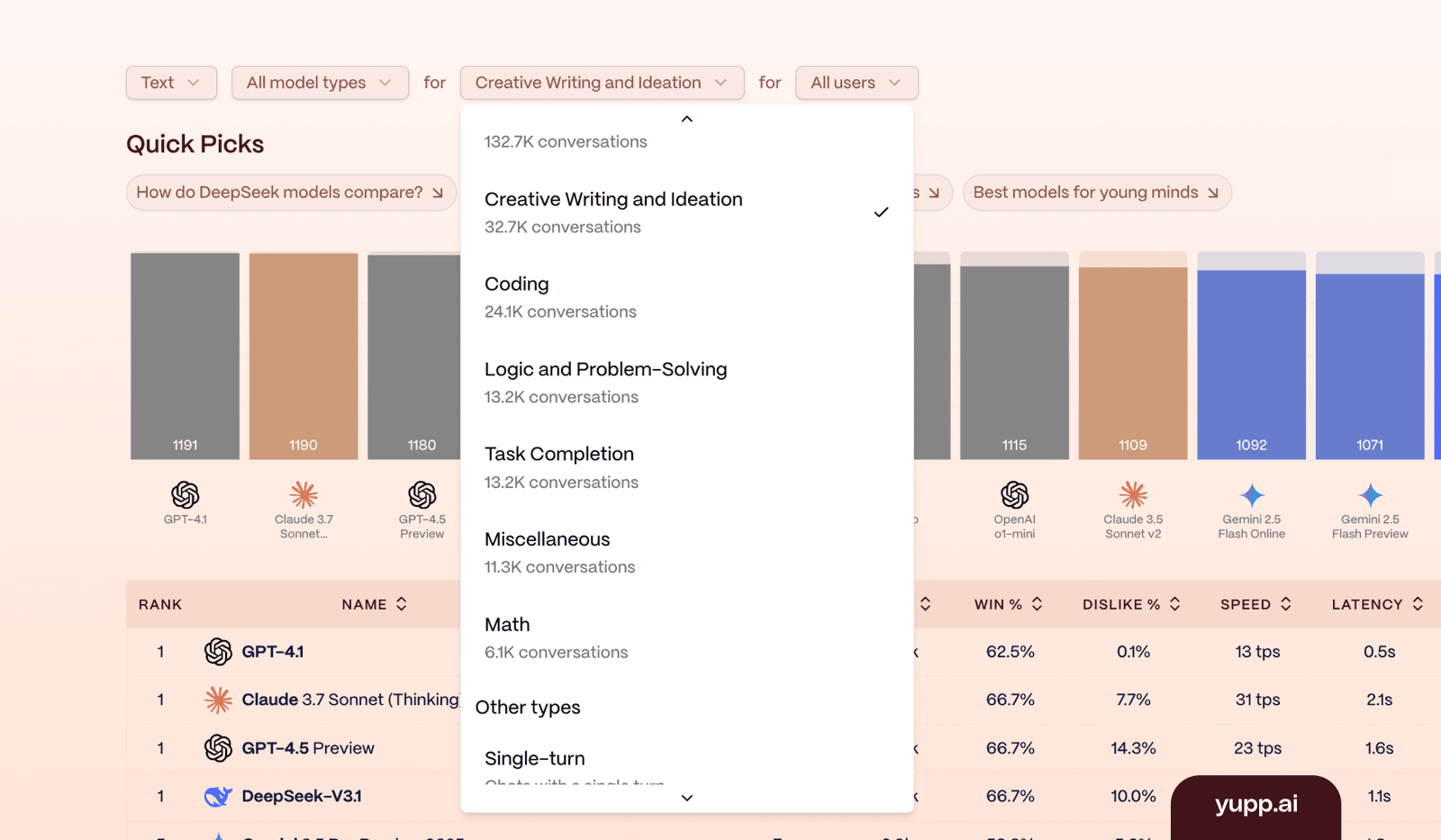Click the Gemini 2.5 Flash Online star icon
This screenshot has width=1441, height=840.
tap(1252, 494)
